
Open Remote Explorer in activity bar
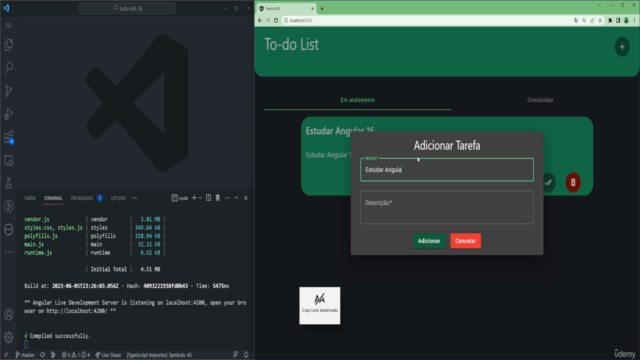pyautogui.click(x=9, y=160)
